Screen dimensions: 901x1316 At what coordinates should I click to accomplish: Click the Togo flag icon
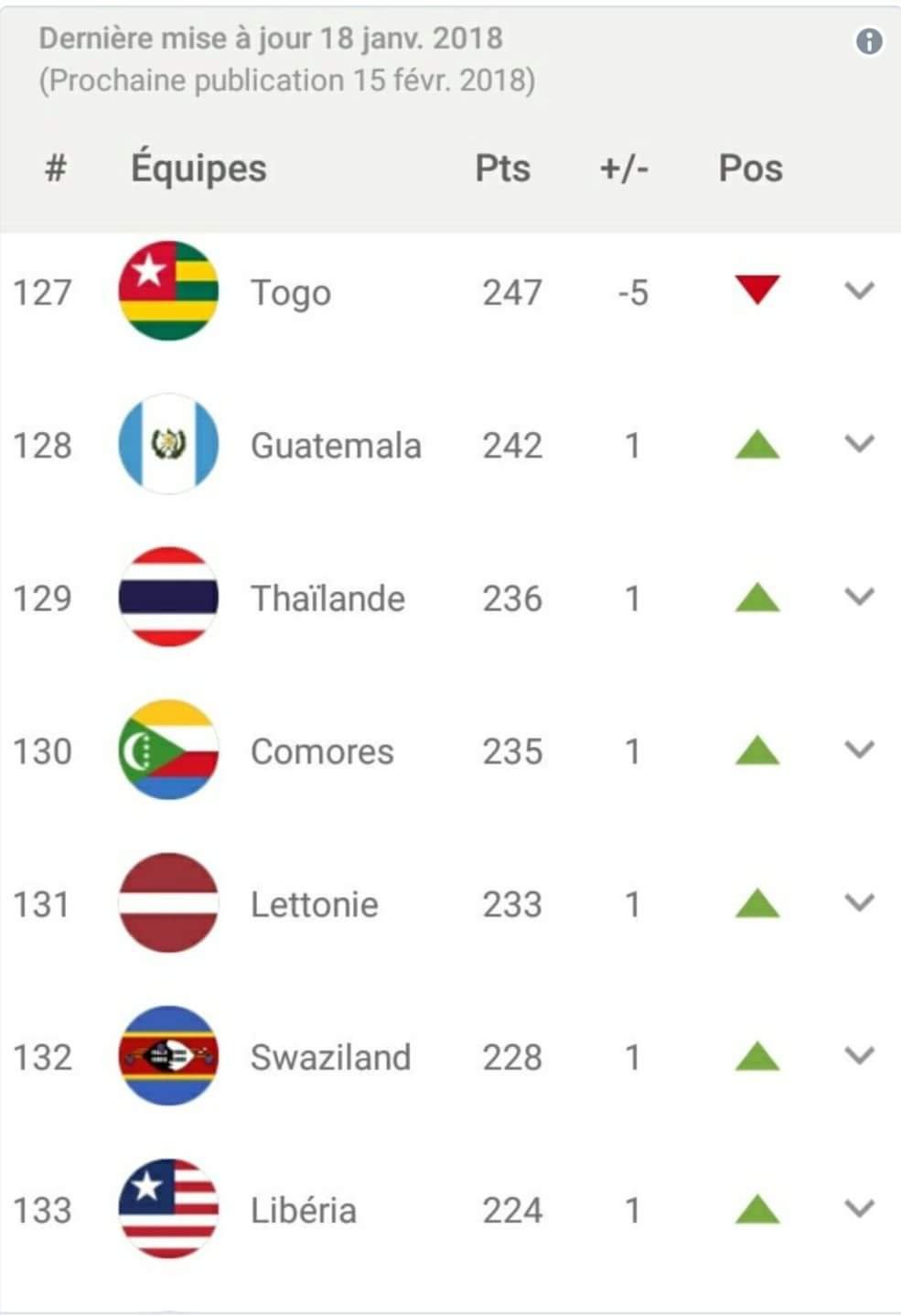tap(168, 291)
